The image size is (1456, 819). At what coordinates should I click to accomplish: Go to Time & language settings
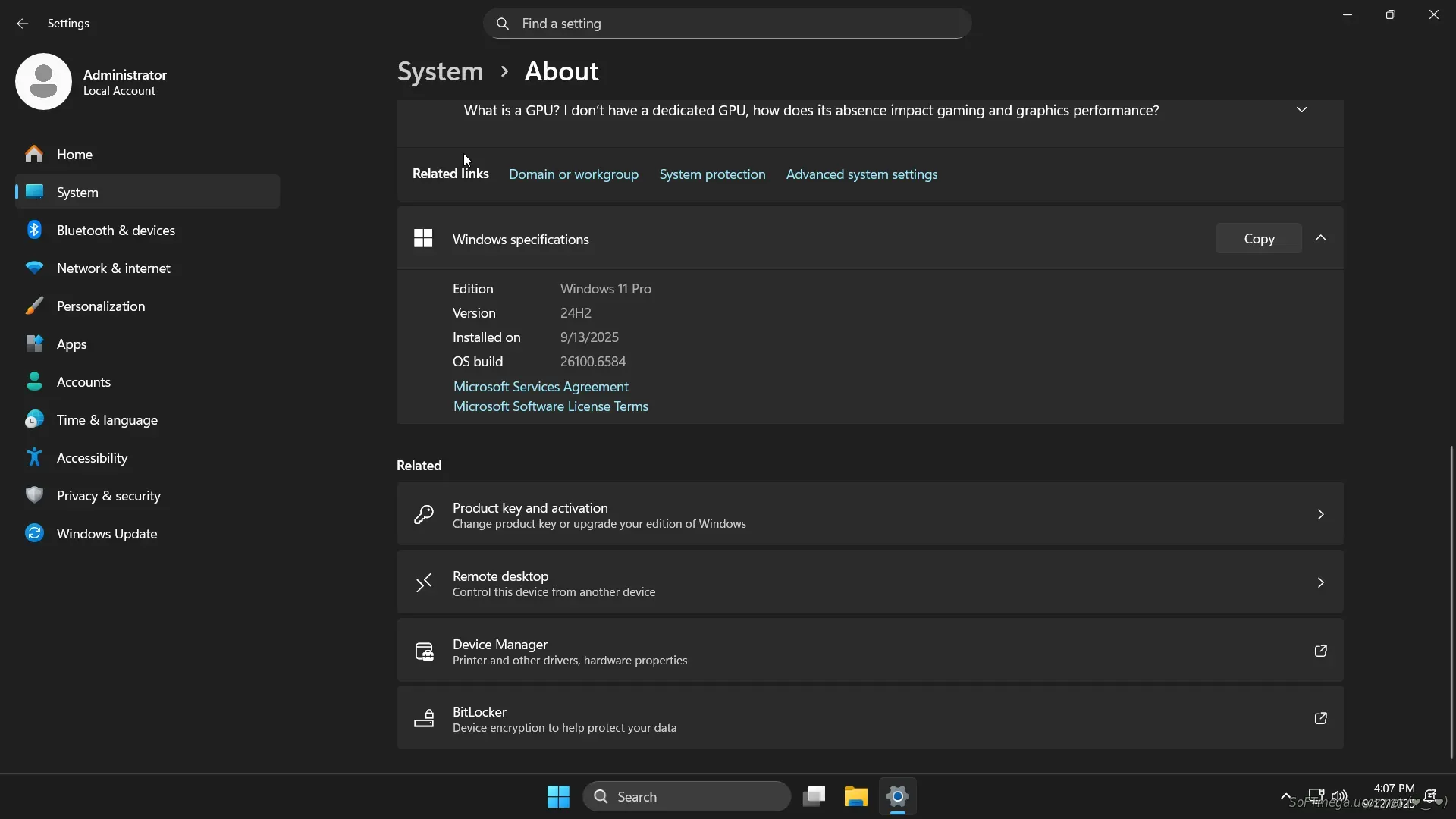pos(107,419)
